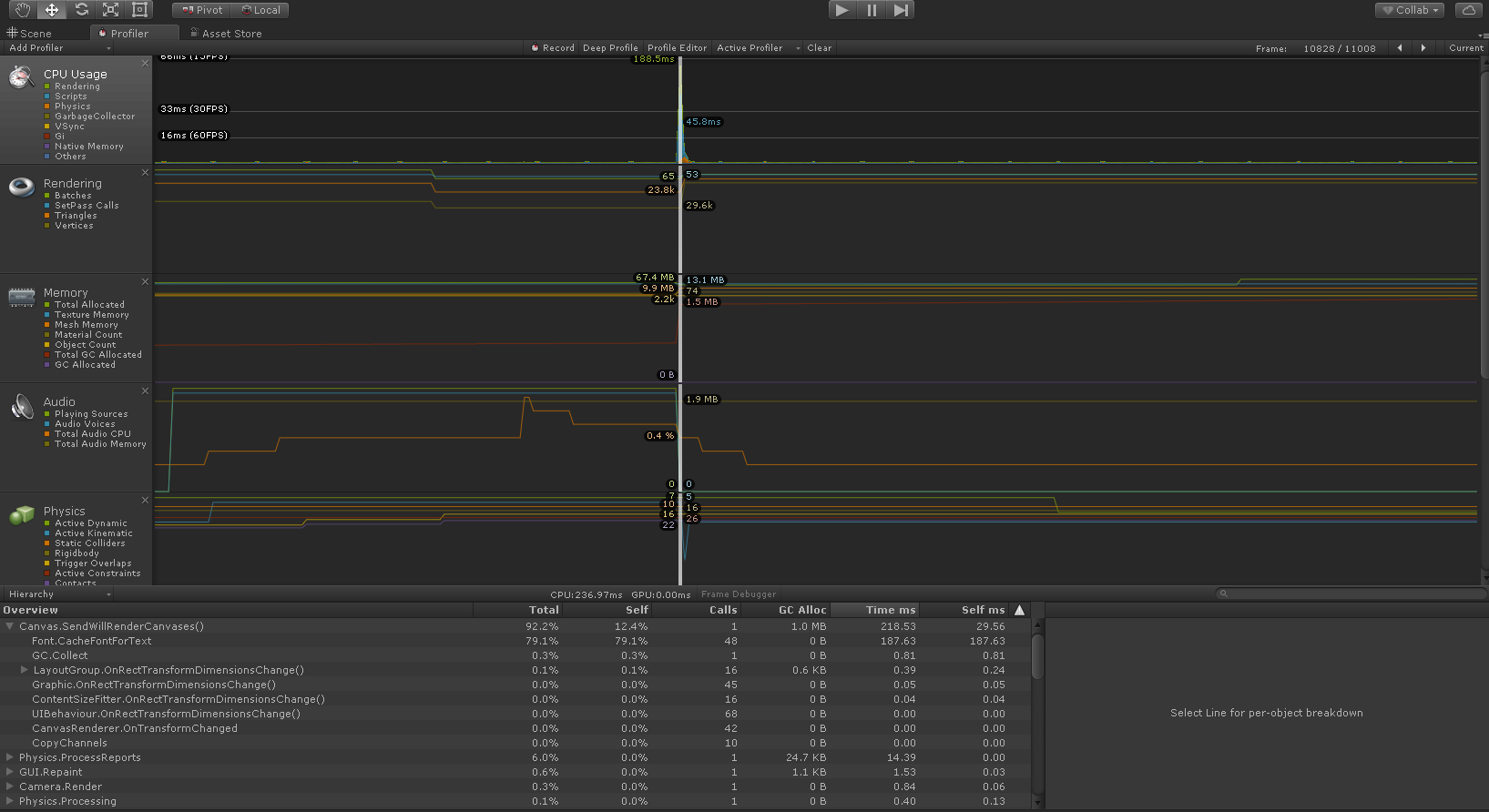Go to previous frame arrow
Viewport: 1489px width, 812px height.
pos(1400,48)
